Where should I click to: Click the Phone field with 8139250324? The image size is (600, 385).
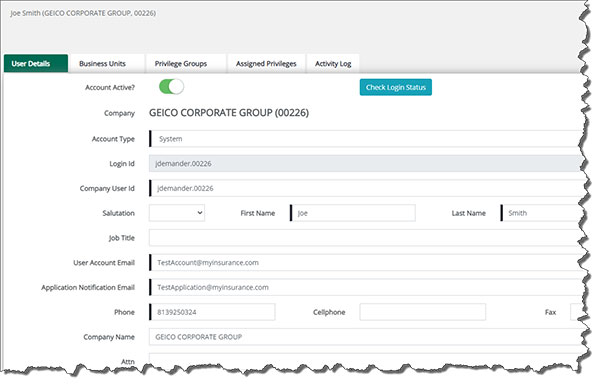point(212,312)
